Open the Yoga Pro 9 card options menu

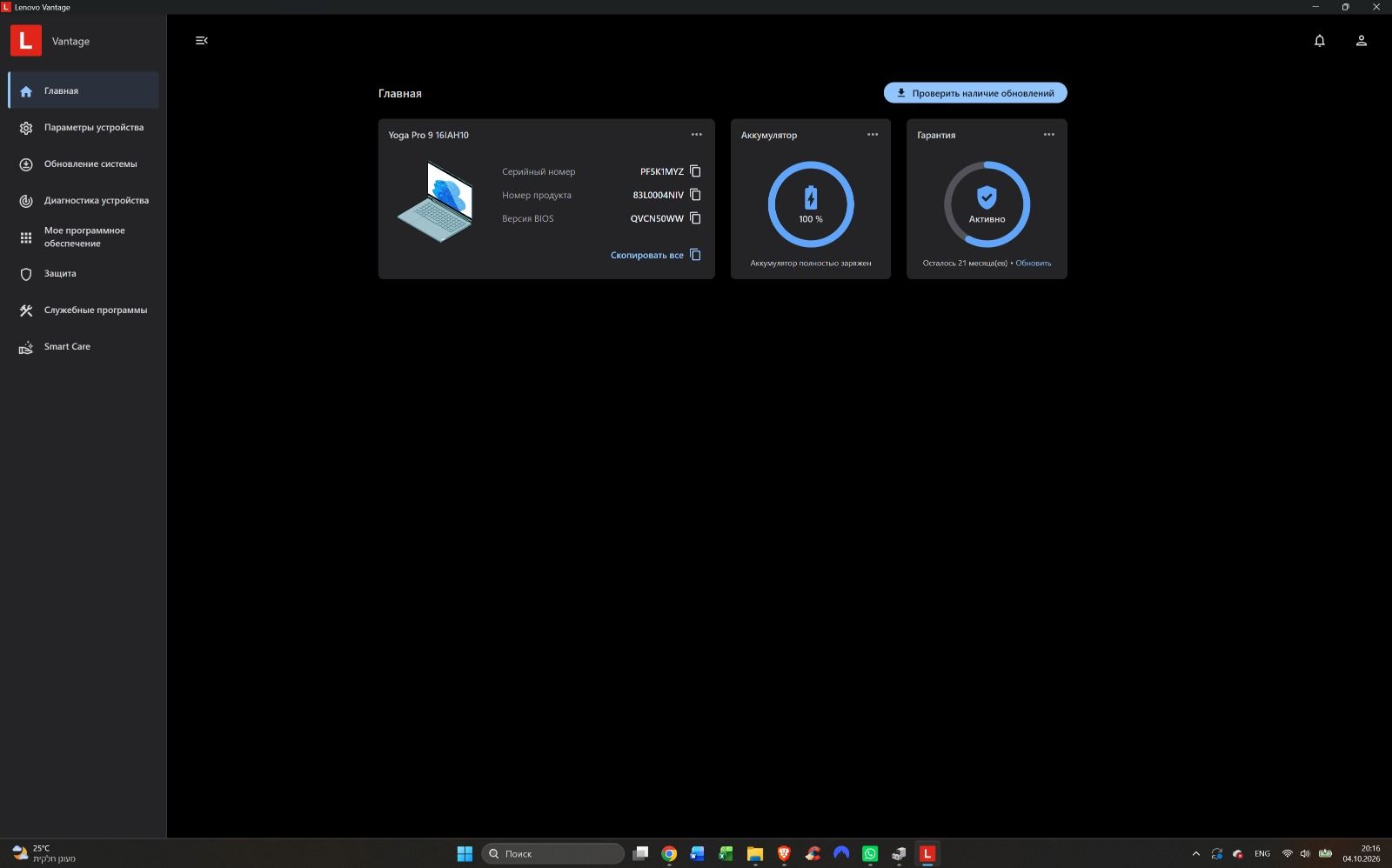point(697,135)
